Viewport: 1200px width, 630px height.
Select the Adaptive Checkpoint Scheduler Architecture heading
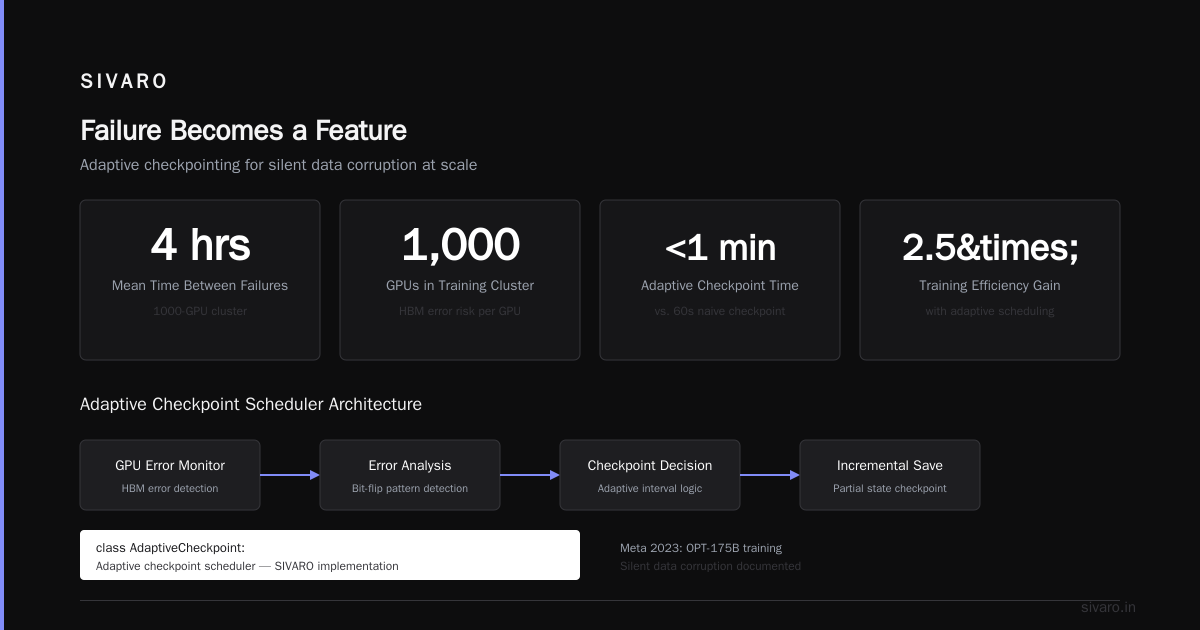[x=251, y=404]
